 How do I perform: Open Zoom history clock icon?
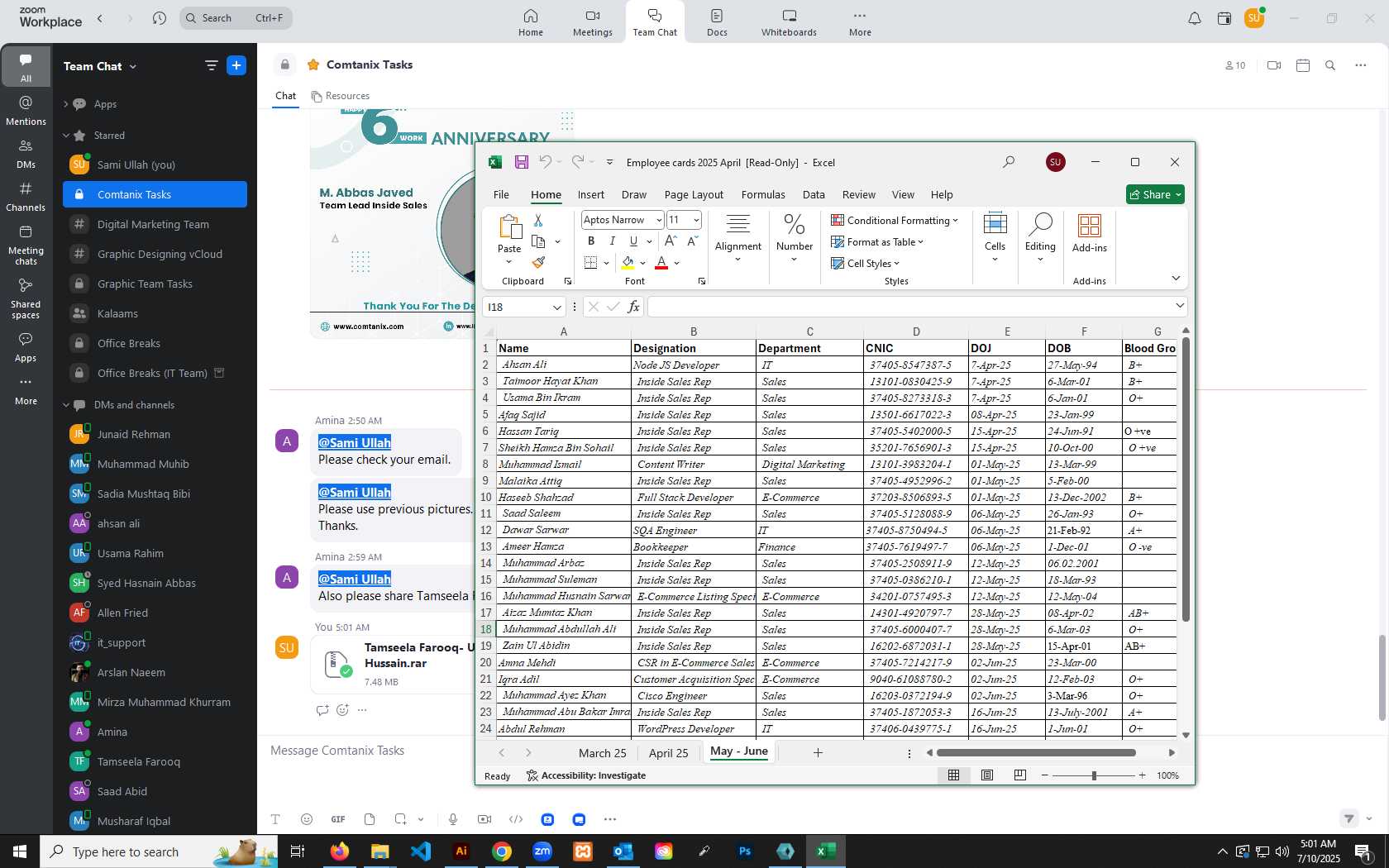160,18
